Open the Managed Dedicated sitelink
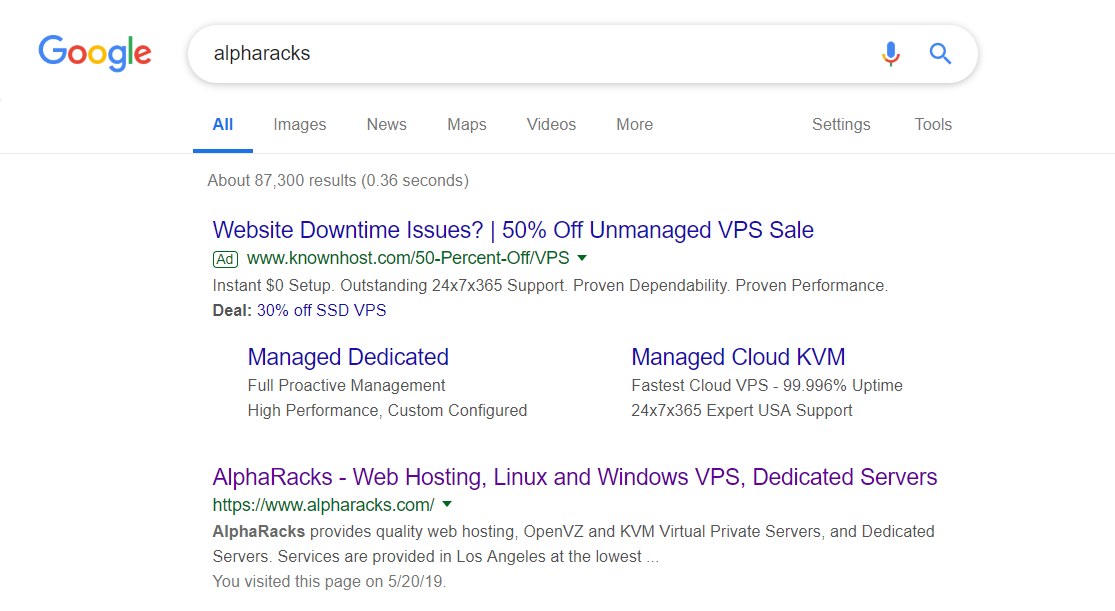 (348, 356)
